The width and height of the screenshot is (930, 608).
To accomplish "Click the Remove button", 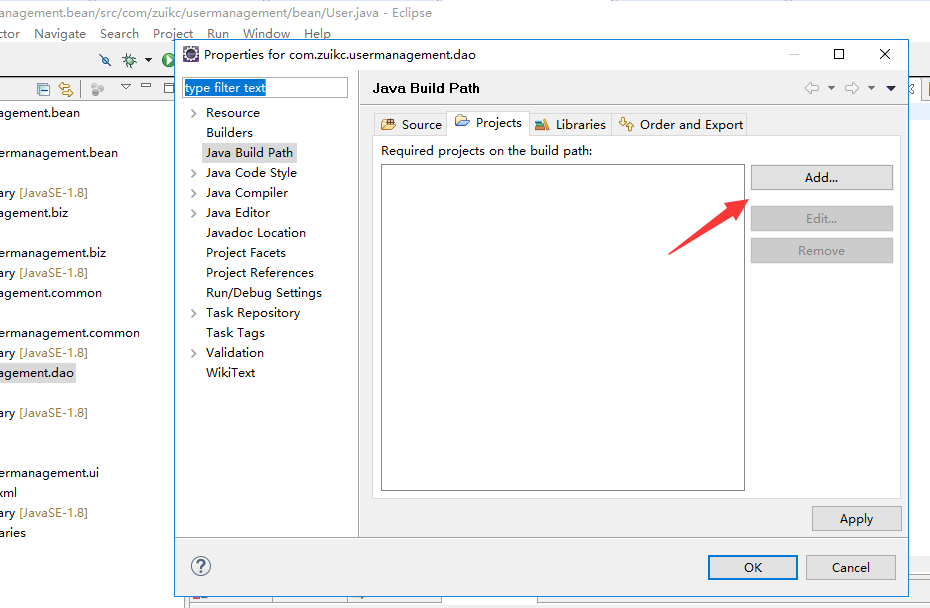I will point(821,250).
